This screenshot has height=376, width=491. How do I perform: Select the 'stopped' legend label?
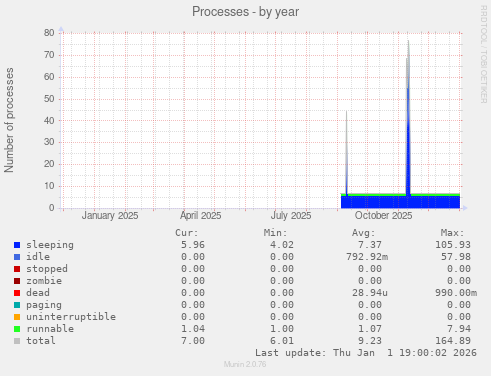point(47,269)
